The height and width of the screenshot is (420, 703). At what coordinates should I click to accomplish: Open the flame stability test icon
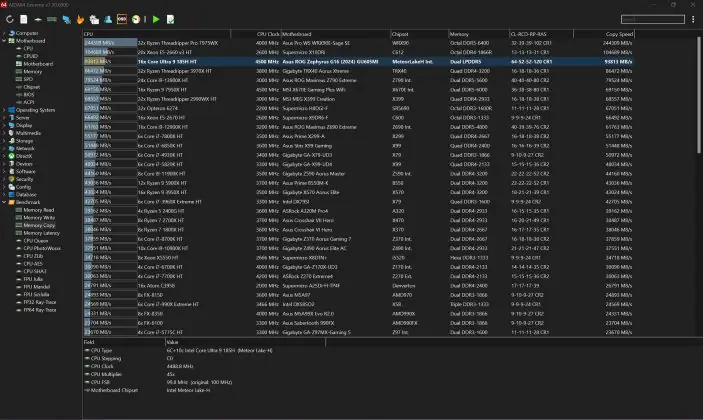tap(80, 19)
